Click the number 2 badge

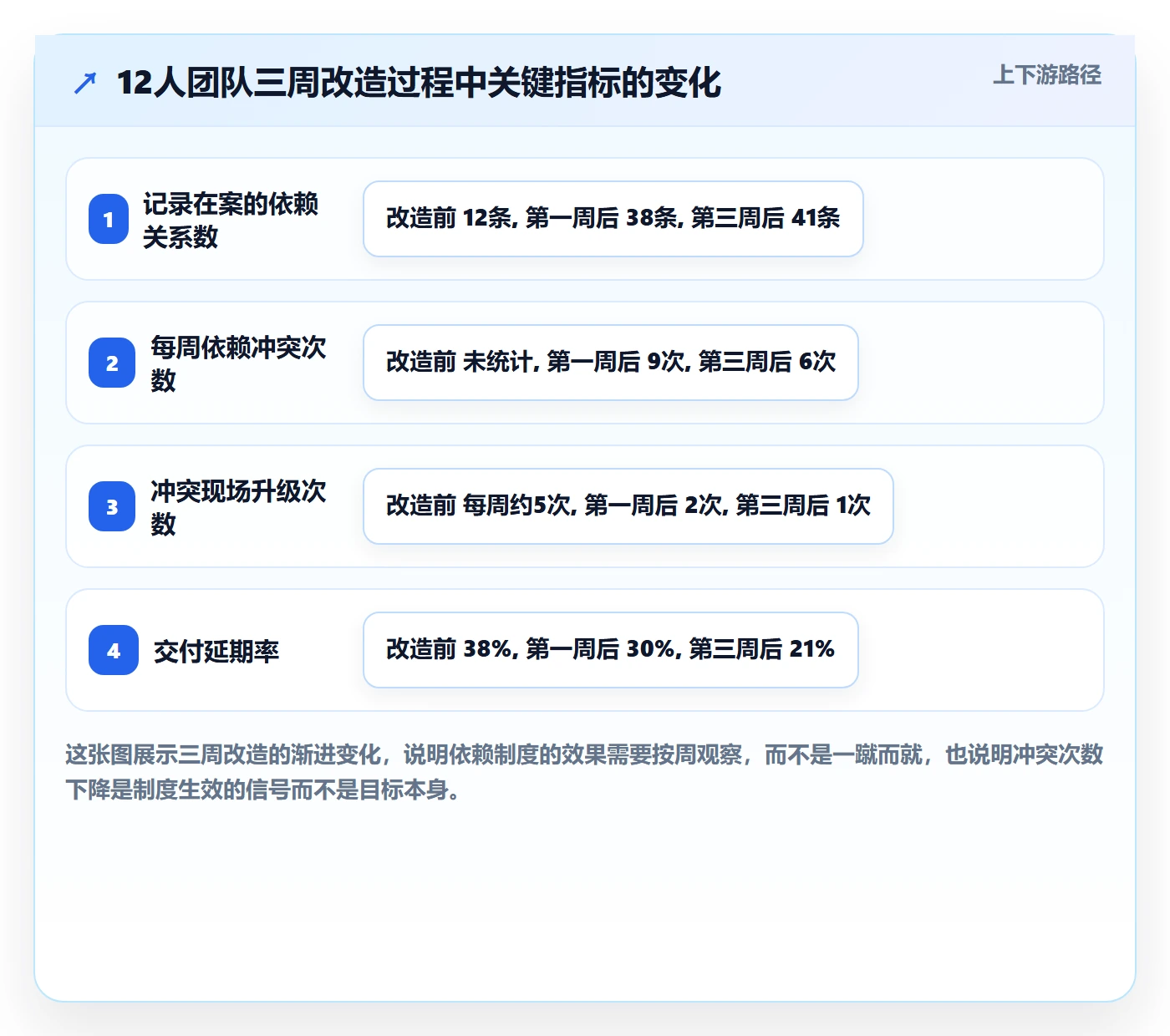pos(112,363)
